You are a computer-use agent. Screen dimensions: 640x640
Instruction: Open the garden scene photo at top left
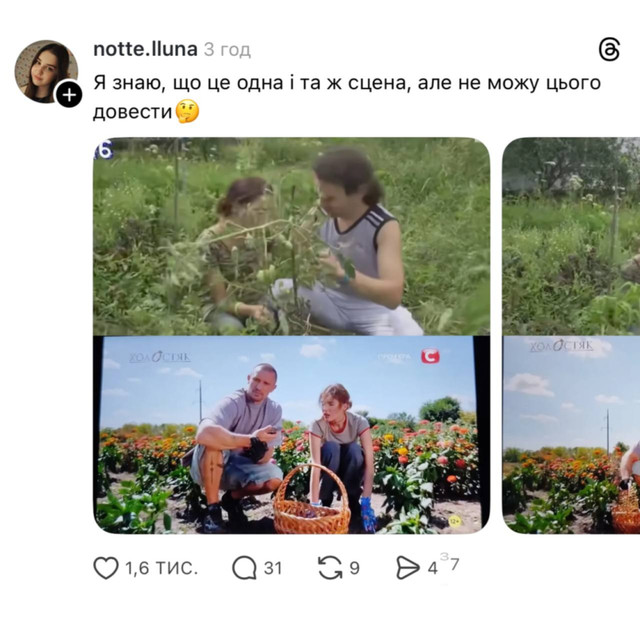(291, 236)
